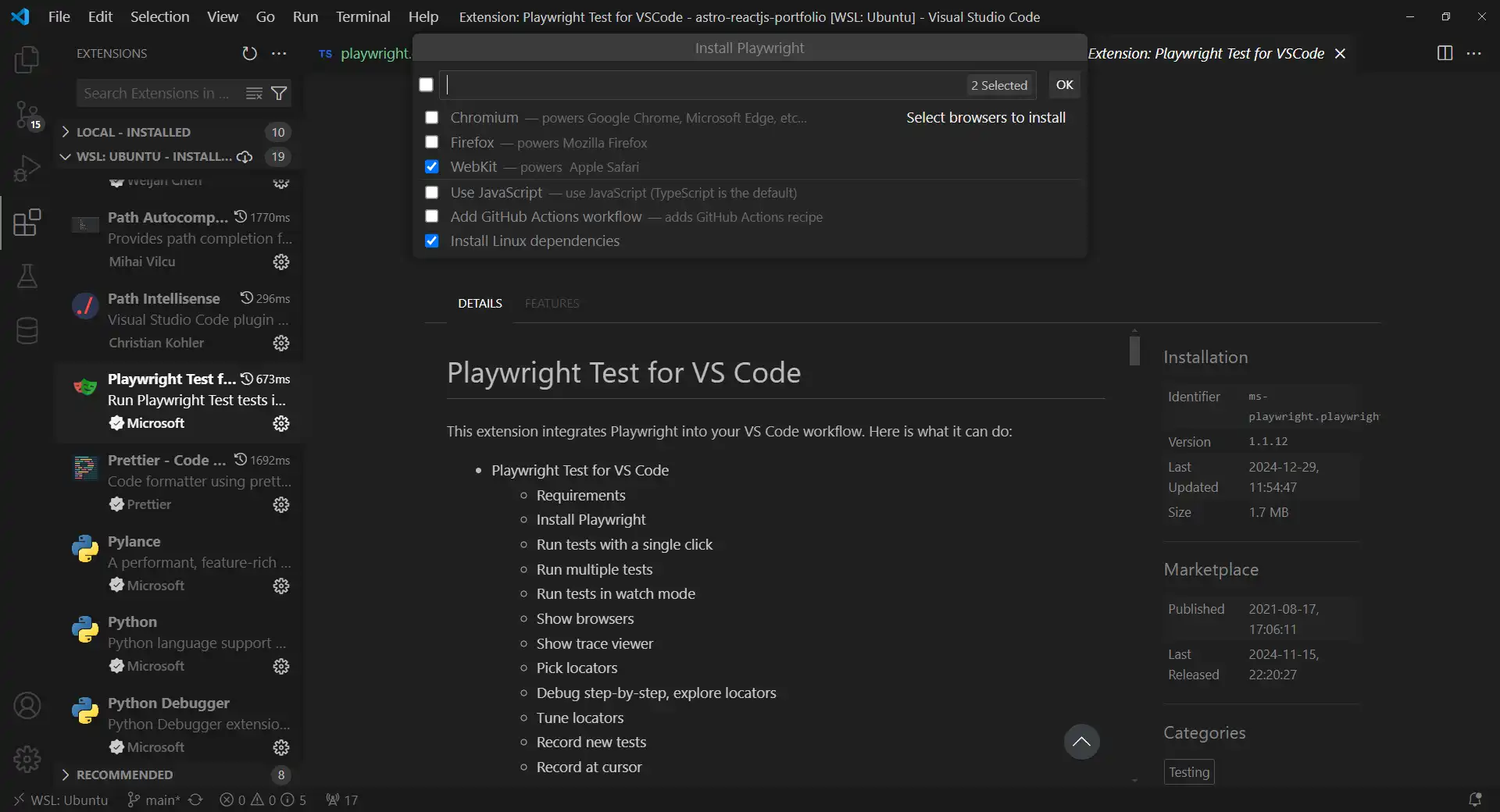Uncheck the WebKit browser option
1500x812 pixels.
point(432,166)
